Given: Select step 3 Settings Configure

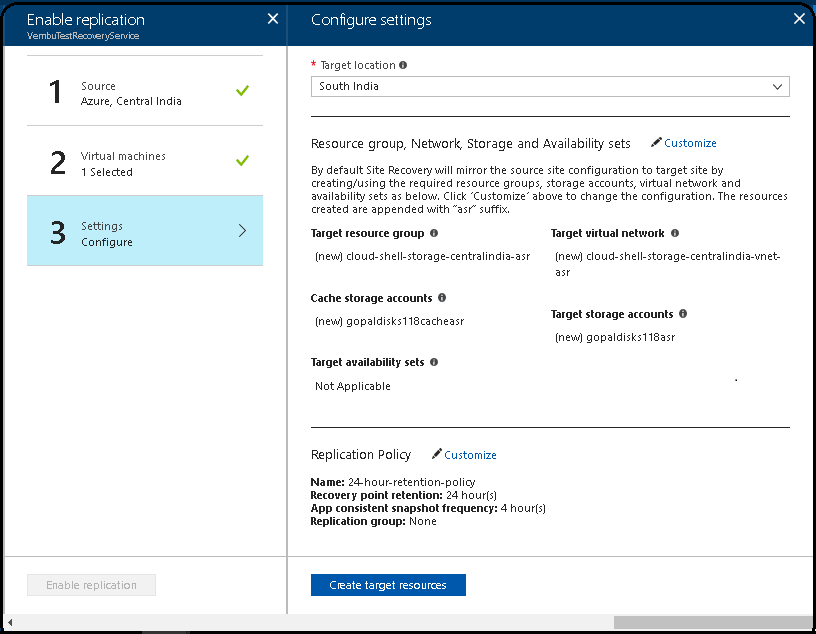Looking at the screenshot, I should (x=145, y=231).
